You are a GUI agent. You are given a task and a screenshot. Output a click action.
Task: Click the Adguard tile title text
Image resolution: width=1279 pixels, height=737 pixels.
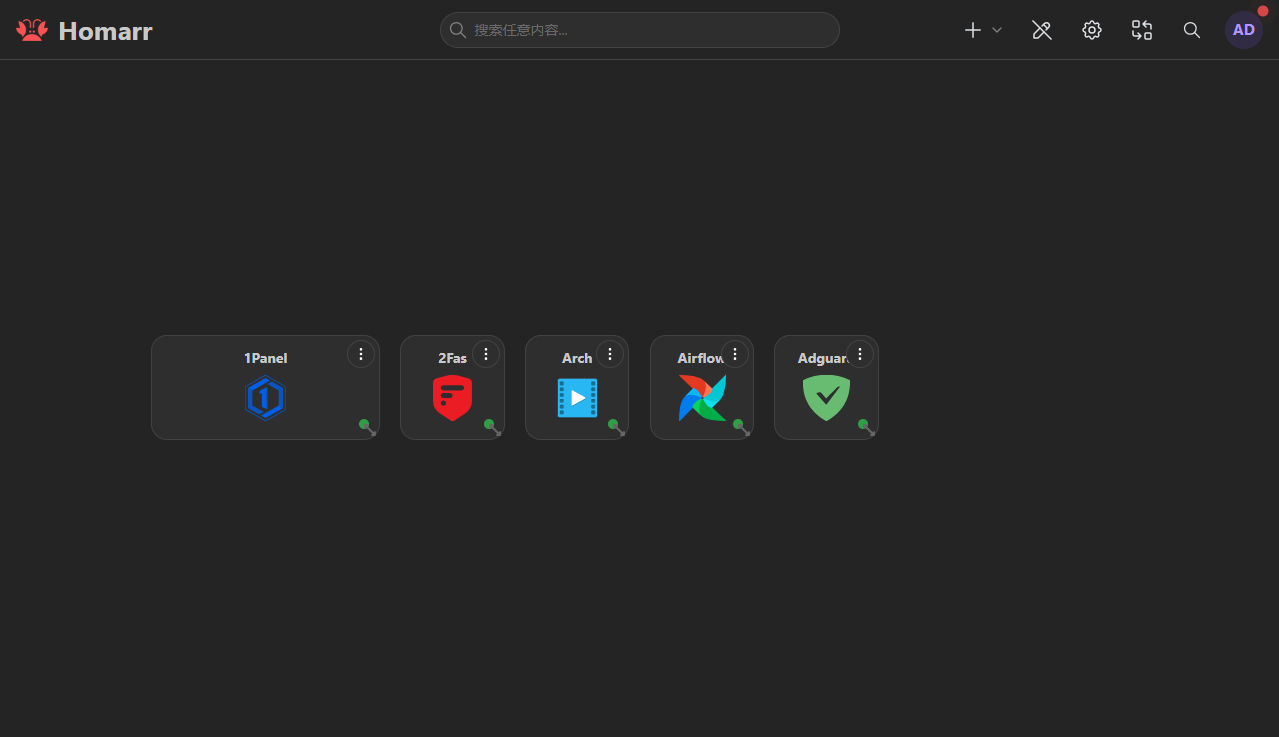(822, 358)
